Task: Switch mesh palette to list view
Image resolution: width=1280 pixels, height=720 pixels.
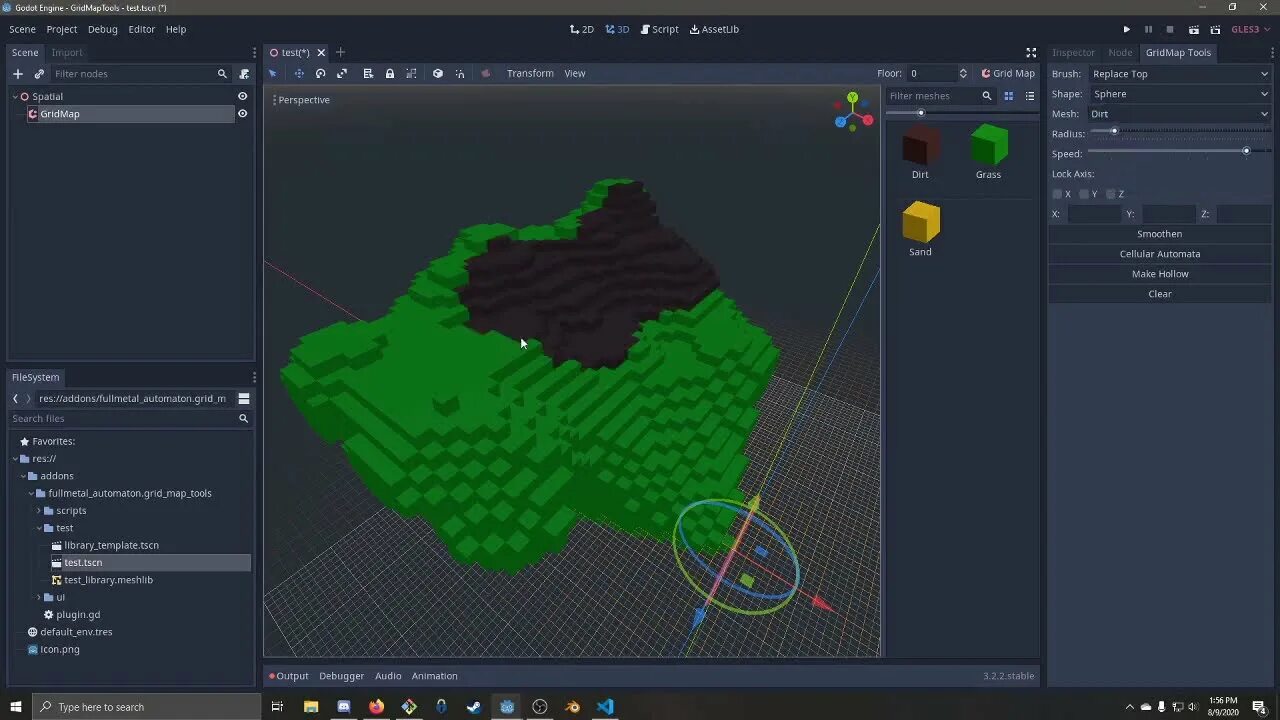Action: (1029, 96)
